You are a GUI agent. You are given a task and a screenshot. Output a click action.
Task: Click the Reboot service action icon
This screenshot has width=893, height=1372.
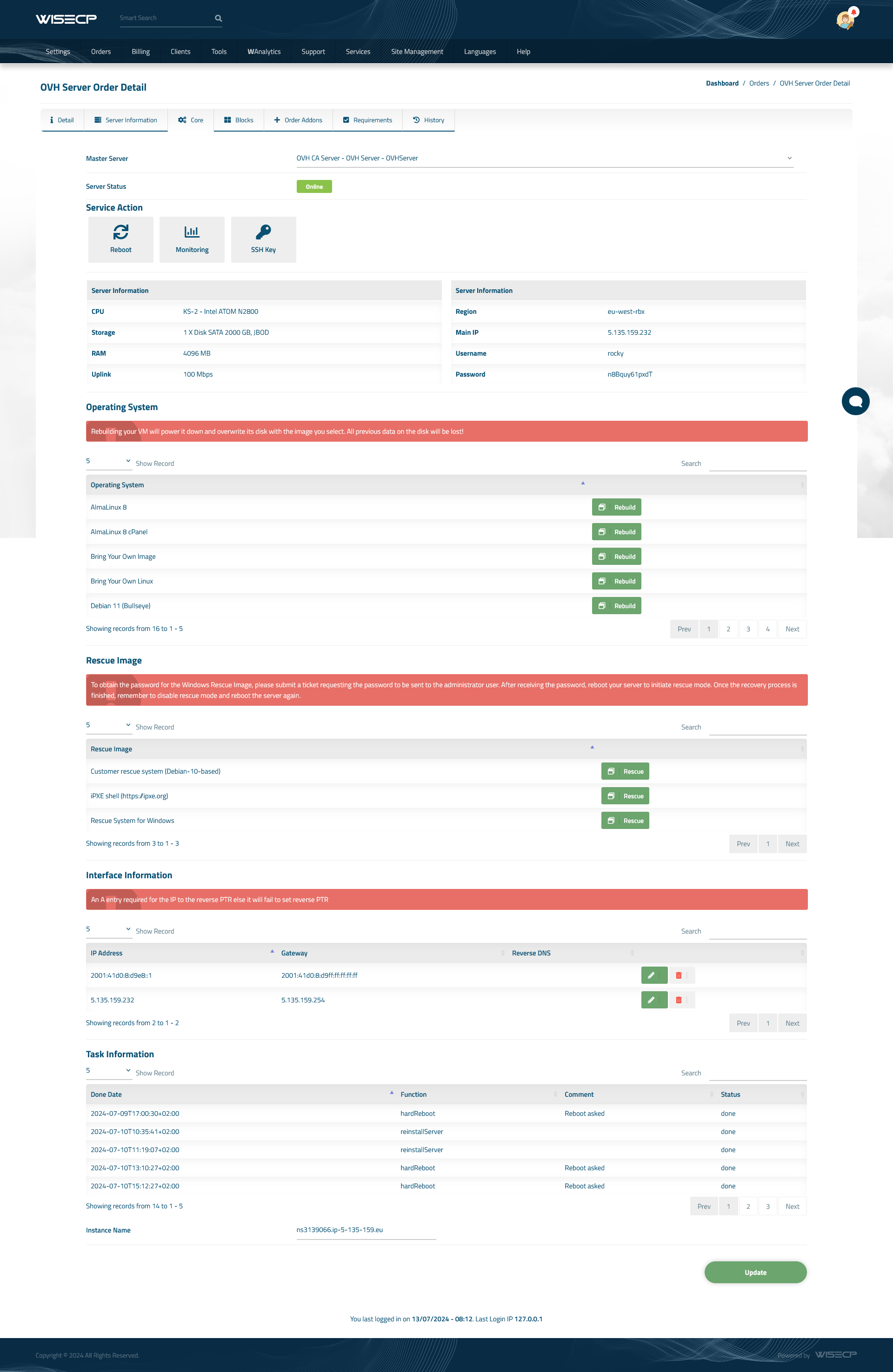(x=120, y=239)
